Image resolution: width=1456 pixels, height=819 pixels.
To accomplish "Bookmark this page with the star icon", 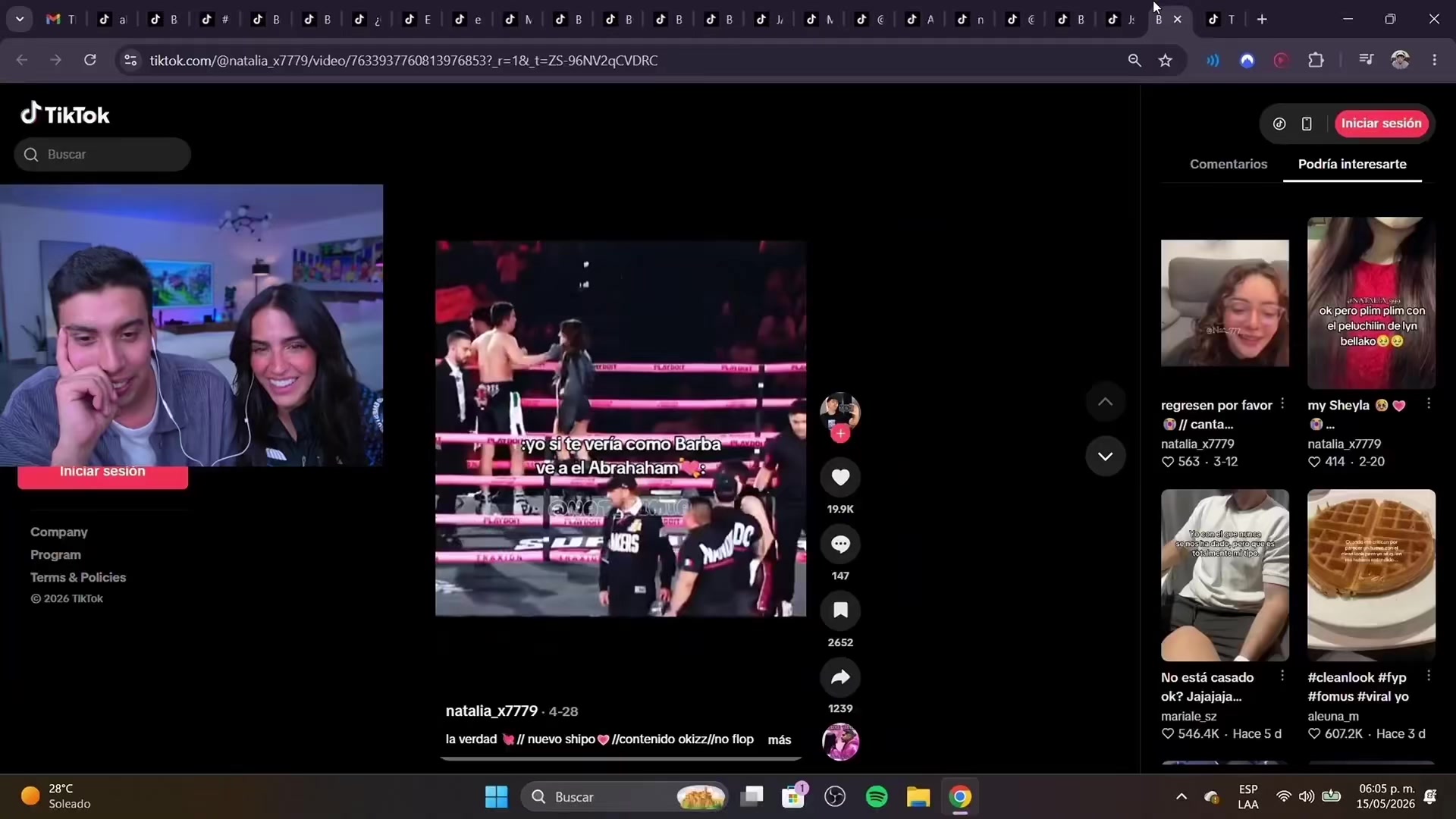I will [1166, 60].
